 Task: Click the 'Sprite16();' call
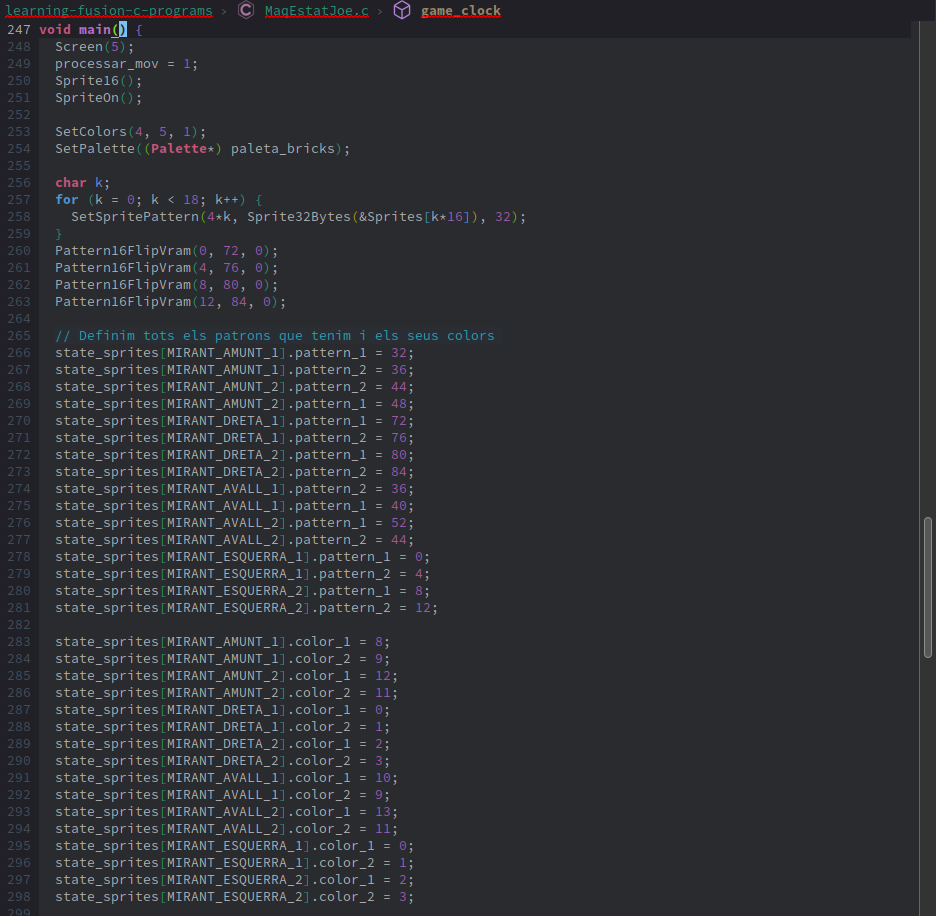point(98,81)
